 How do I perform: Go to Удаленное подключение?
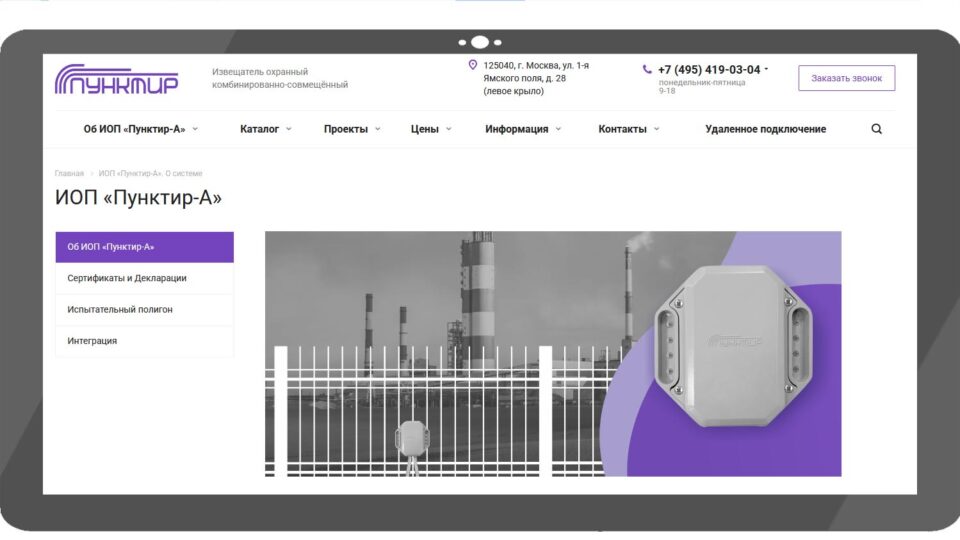(765, 129)
